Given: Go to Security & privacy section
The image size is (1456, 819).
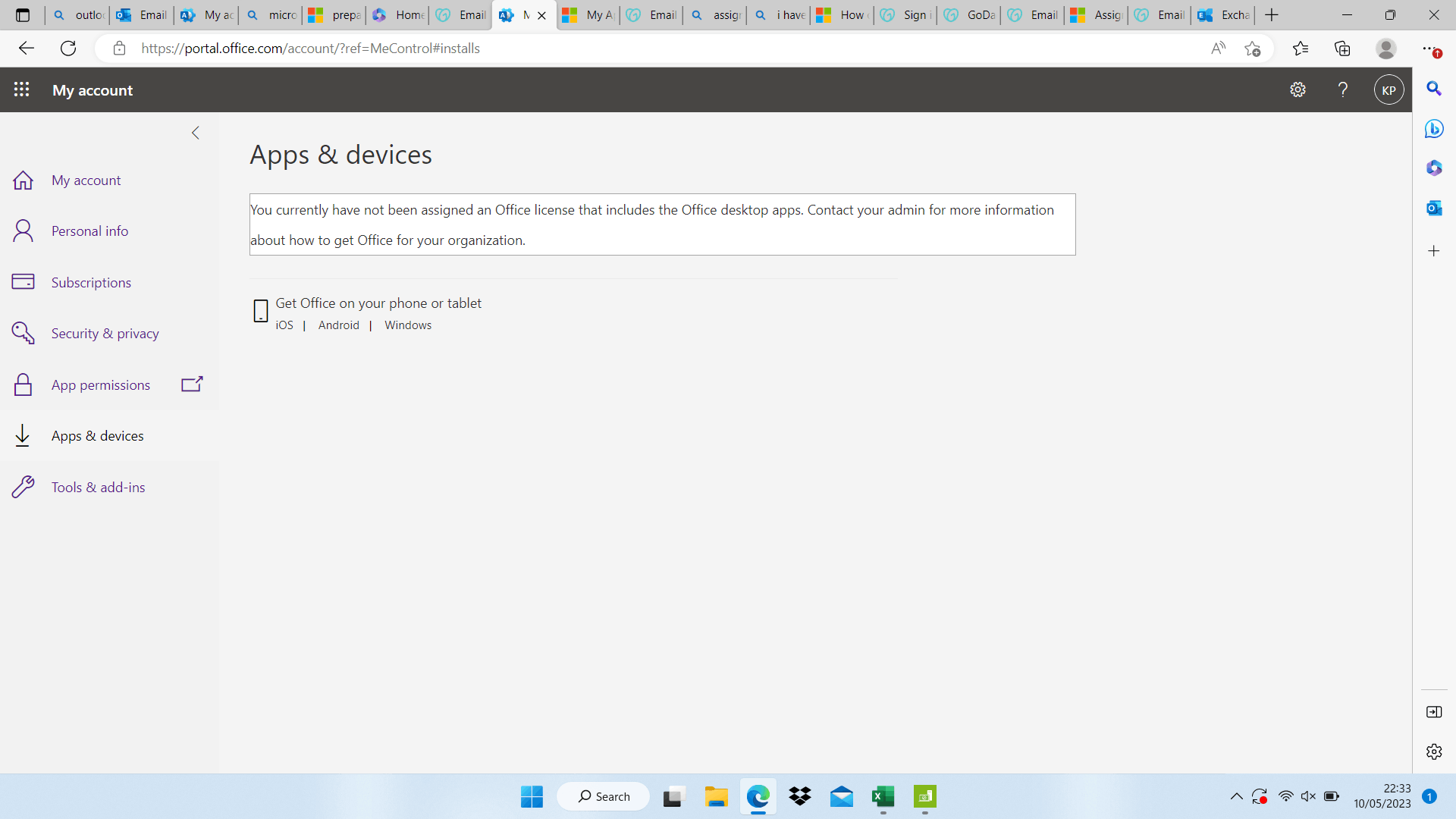Looking at the screenshot, I should [x=105, y=334].
